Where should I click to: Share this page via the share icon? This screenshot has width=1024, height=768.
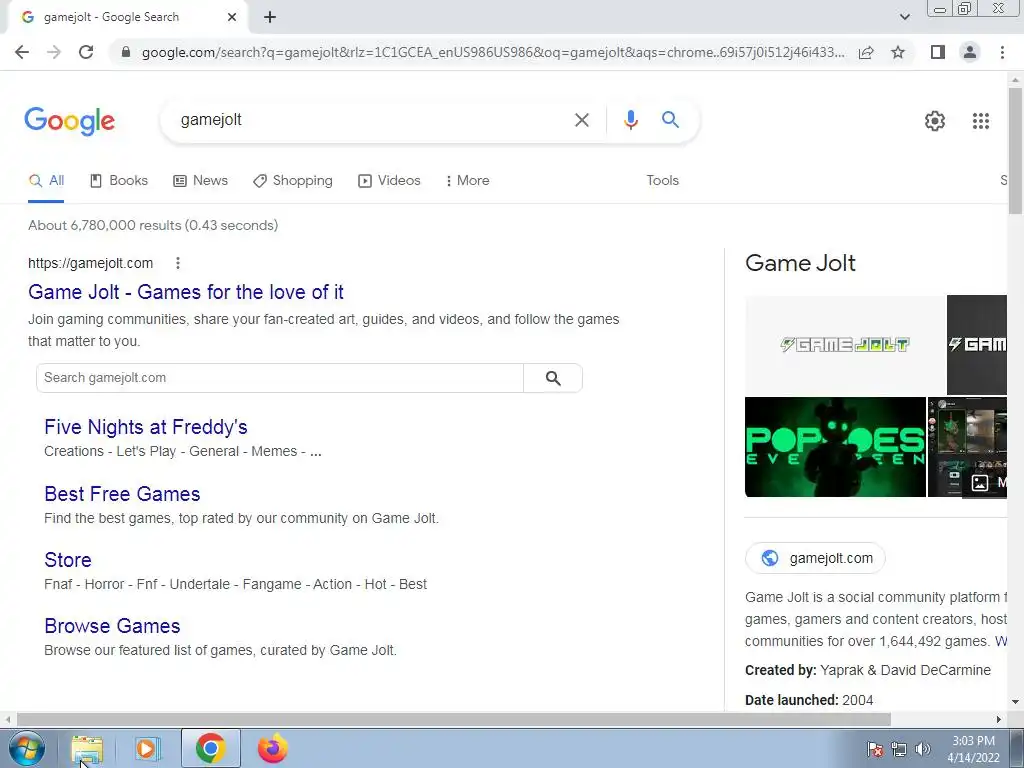[866, 52]
